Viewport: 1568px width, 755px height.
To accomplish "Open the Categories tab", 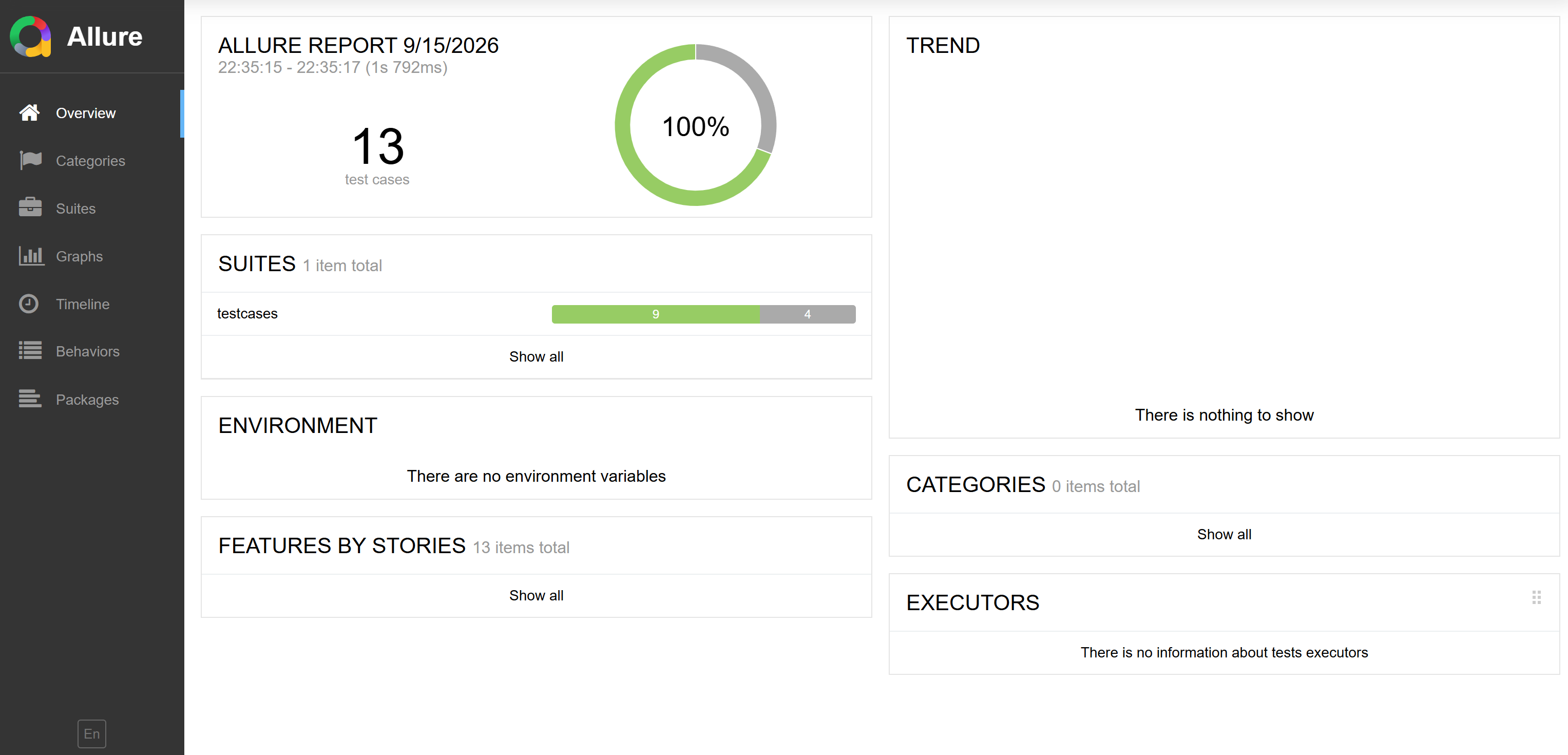I will coord(92,161).
